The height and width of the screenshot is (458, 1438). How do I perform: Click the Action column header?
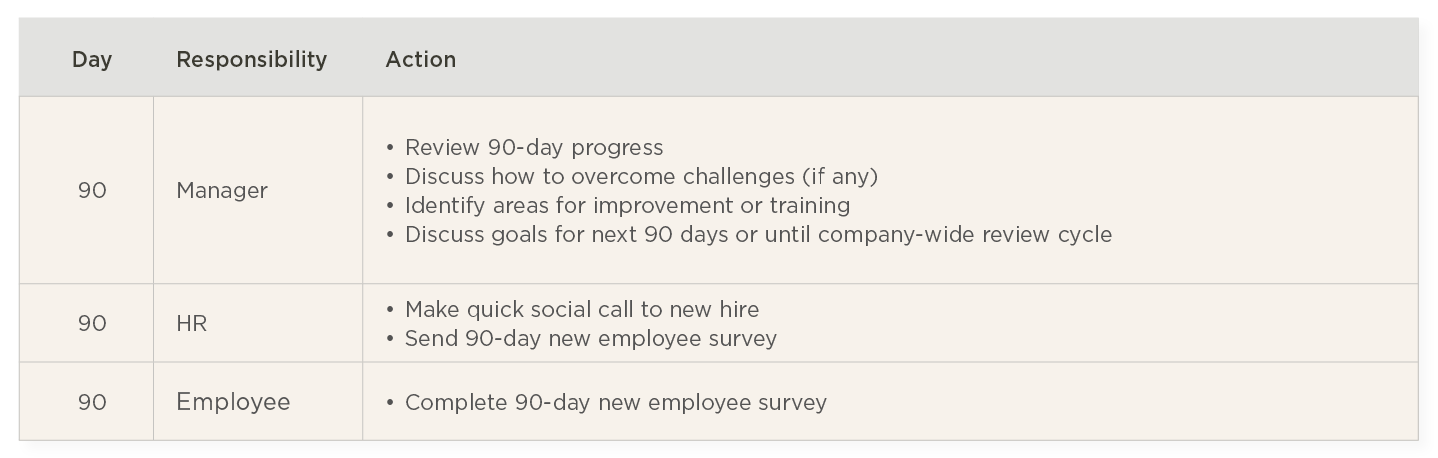tap(421, 60)
